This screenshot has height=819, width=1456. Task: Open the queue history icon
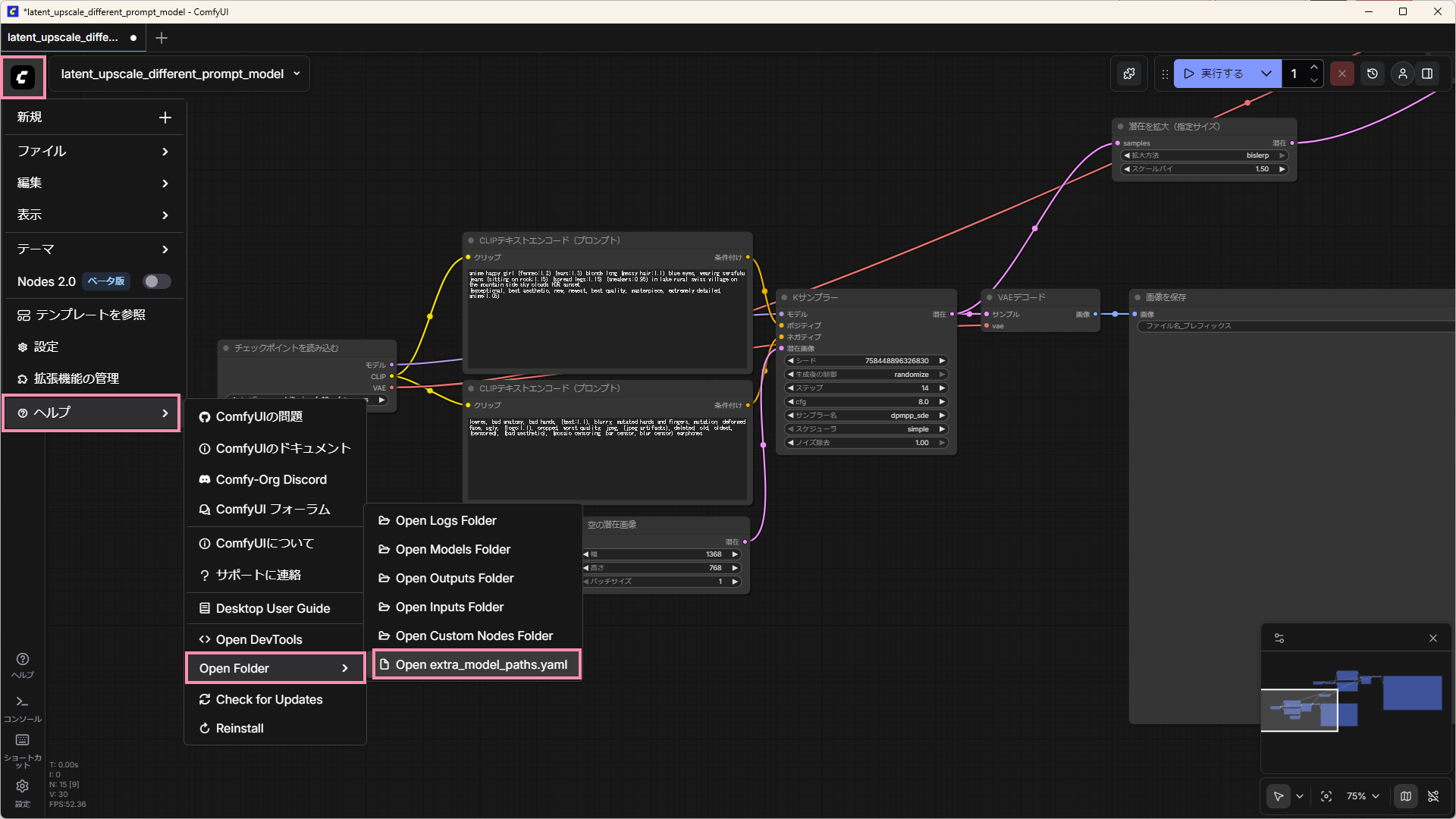coord(1372,74)
